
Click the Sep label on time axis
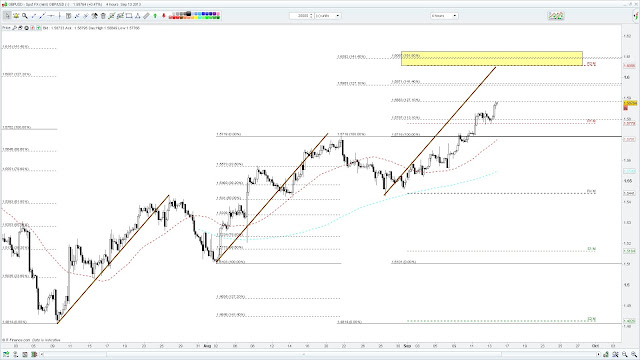[407, 346]
